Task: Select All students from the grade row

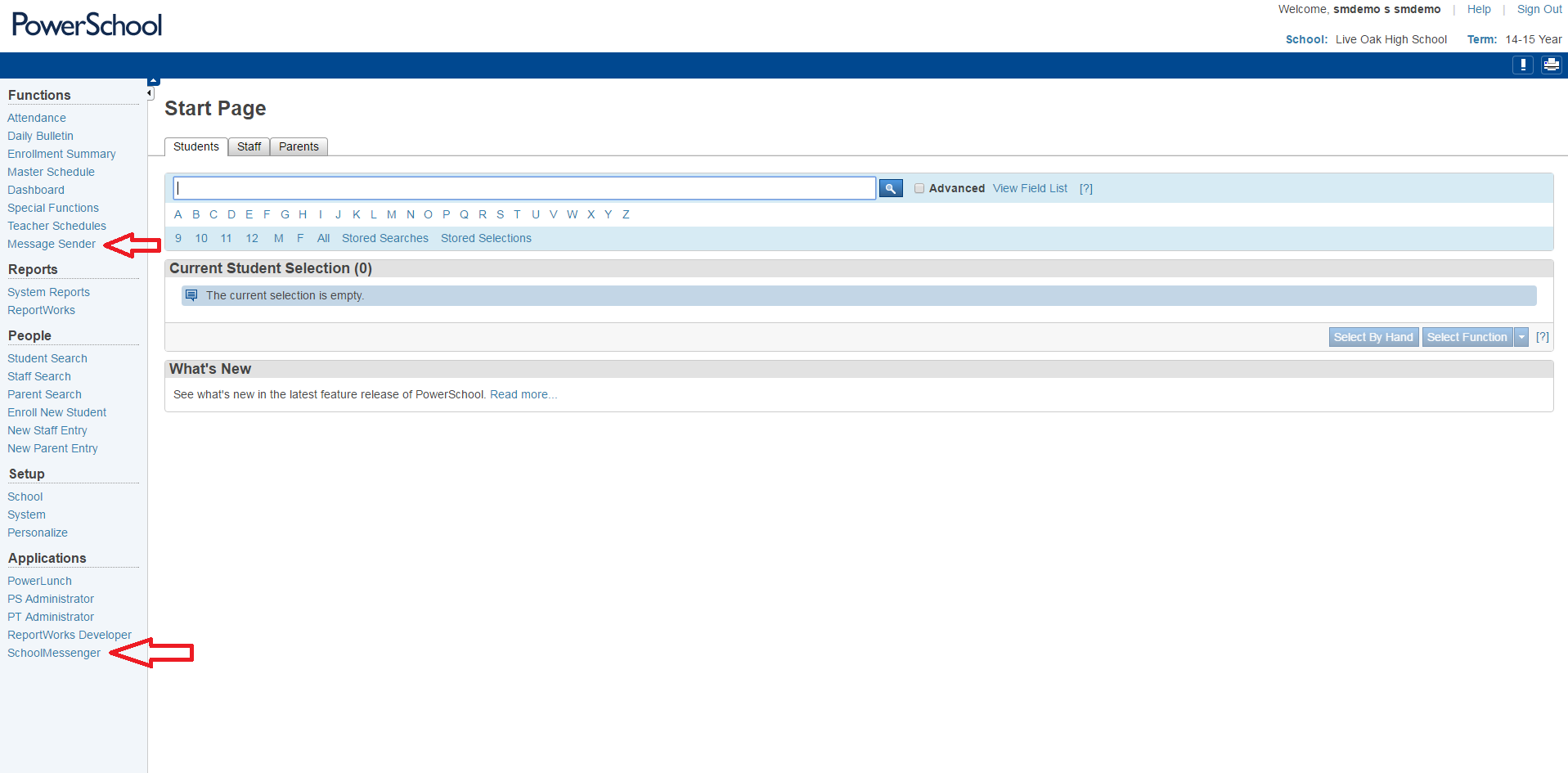Action: [x=323, y=238]
